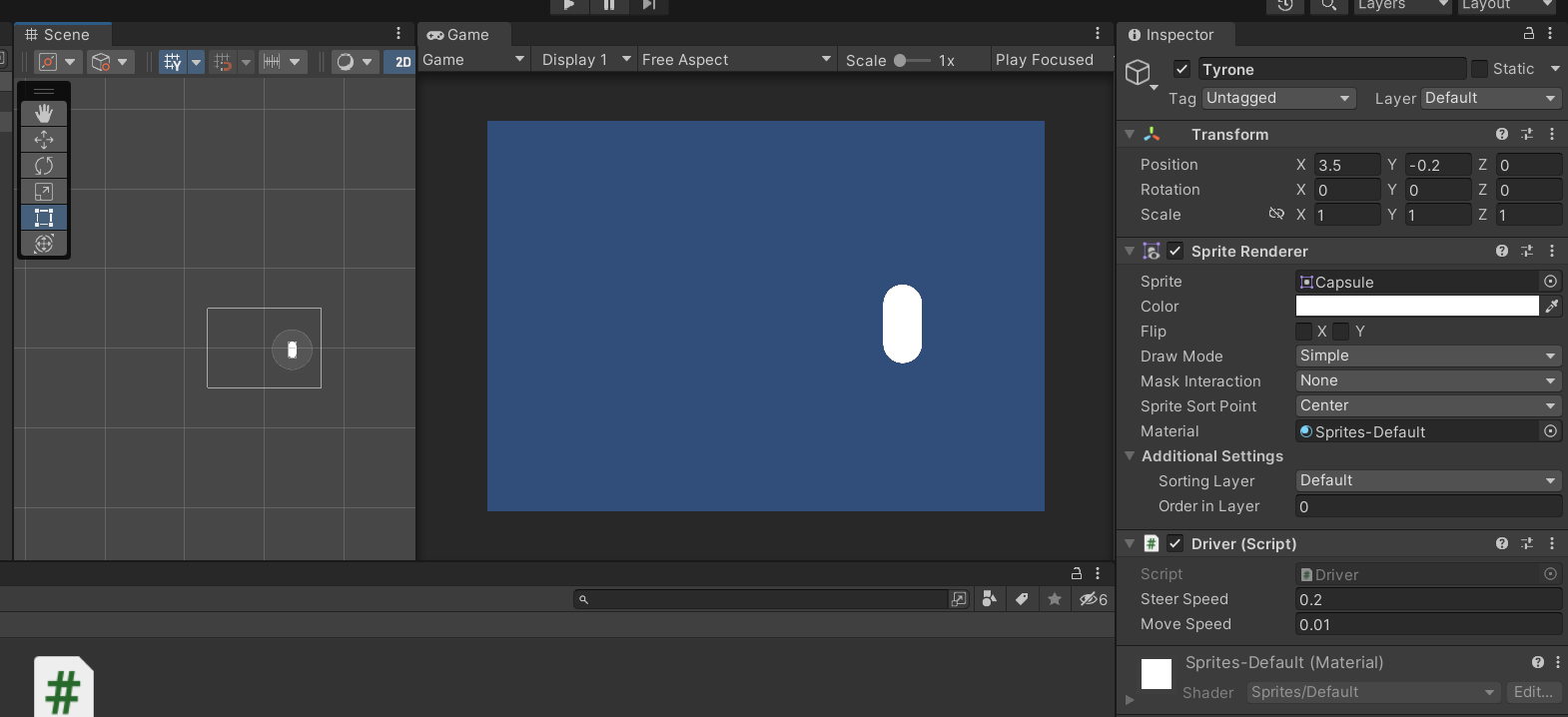
Task: Select the Scale tool in Scene view
Action: tap(44, 192)
